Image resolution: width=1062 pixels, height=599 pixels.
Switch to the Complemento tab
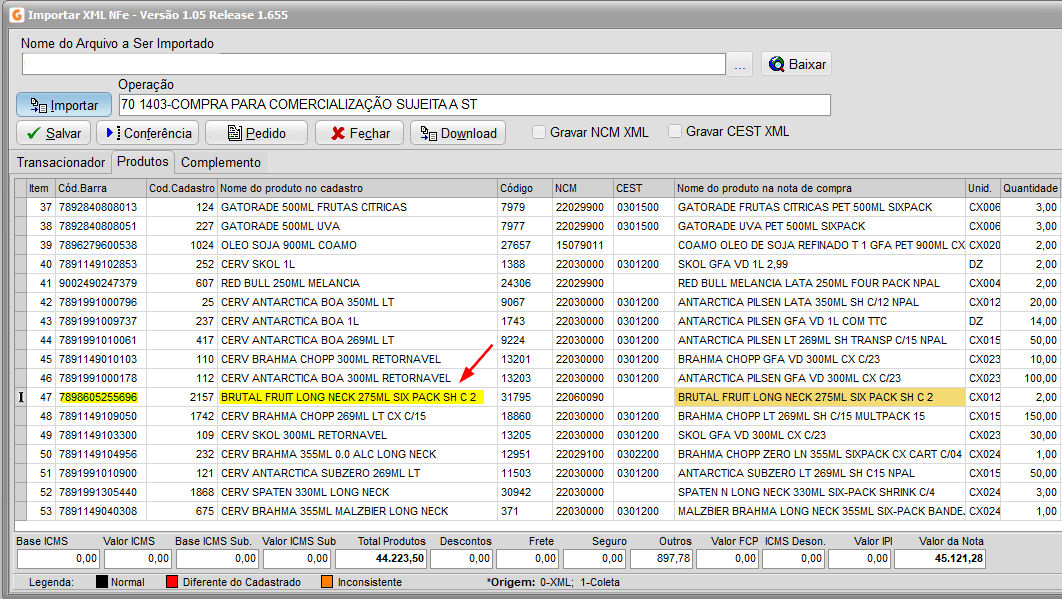point(221,162)
